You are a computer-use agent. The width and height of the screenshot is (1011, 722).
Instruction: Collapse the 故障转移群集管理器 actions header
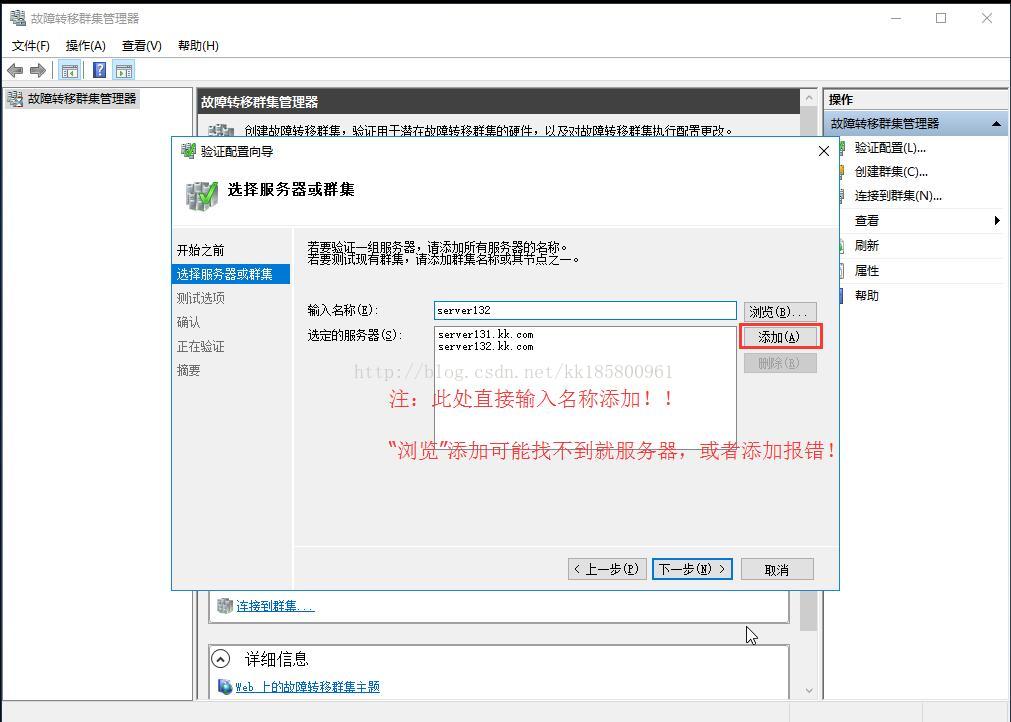pyautogui.click(x=996, y=123)
